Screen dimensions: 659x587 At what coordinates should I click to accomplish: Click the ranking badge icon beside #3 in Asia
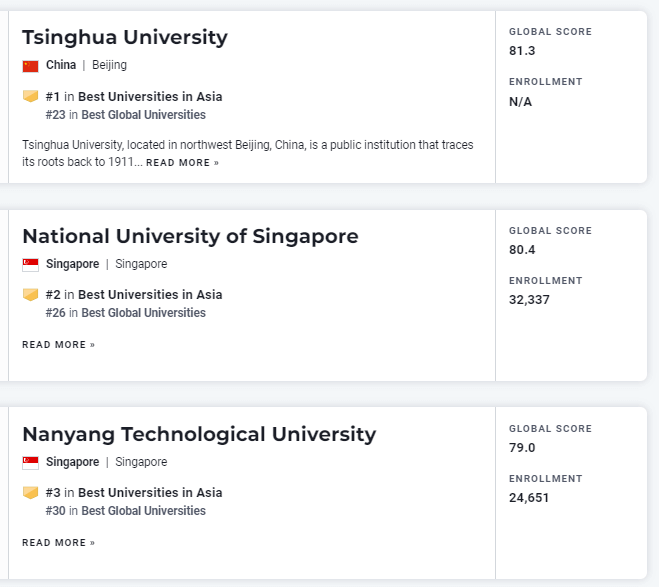30,492
